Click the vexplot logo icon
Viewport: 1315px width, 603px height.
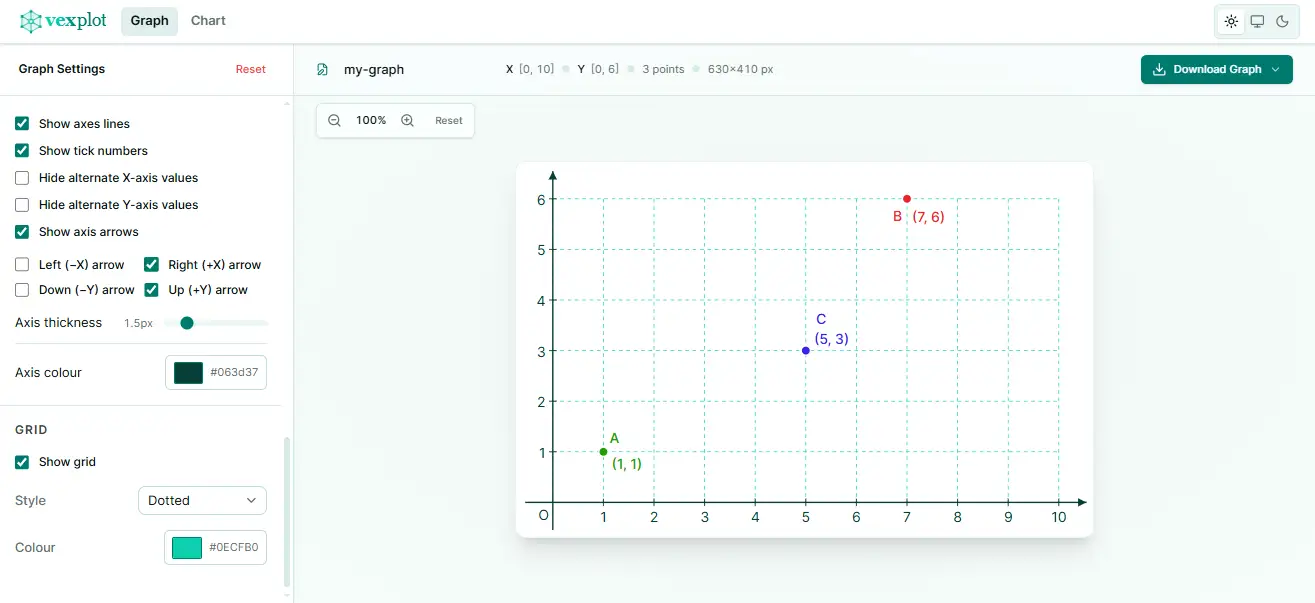33,21
